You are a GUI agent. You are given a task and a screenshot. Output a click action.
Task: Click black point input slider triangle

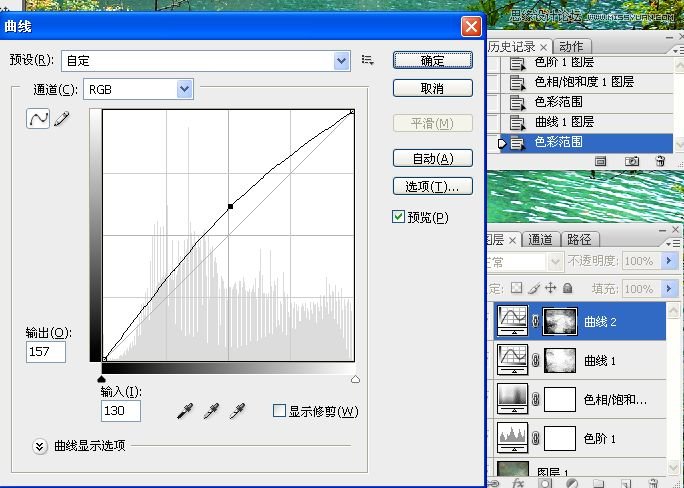click(102, 379)
